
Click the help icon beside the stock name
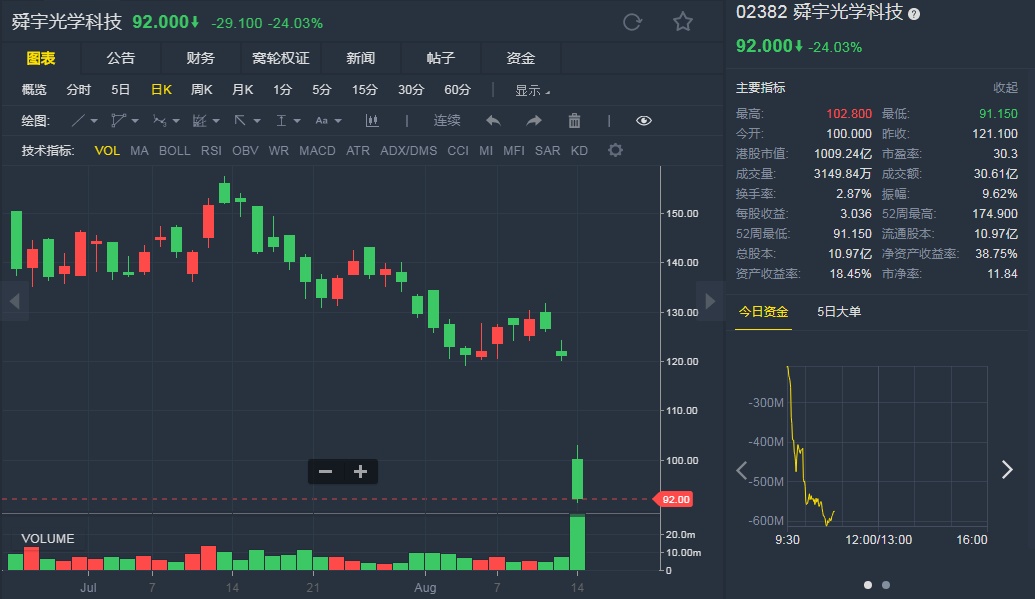(914, 14)
